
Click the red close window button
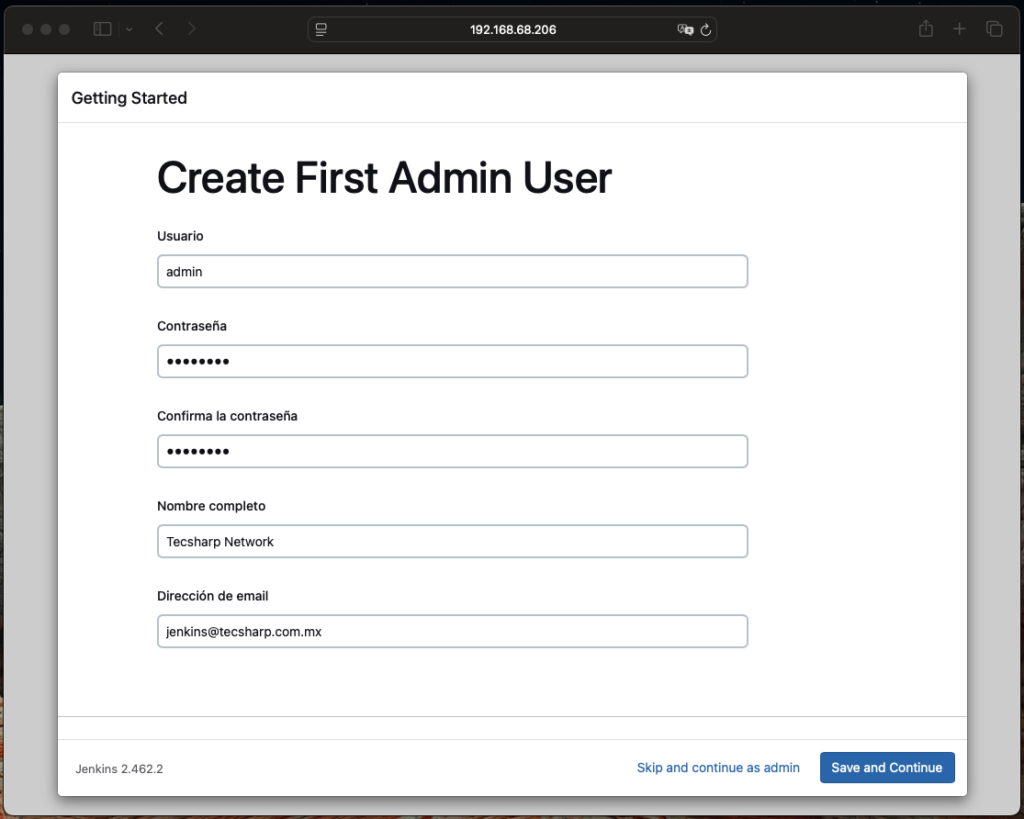click(x=27, y=29)
